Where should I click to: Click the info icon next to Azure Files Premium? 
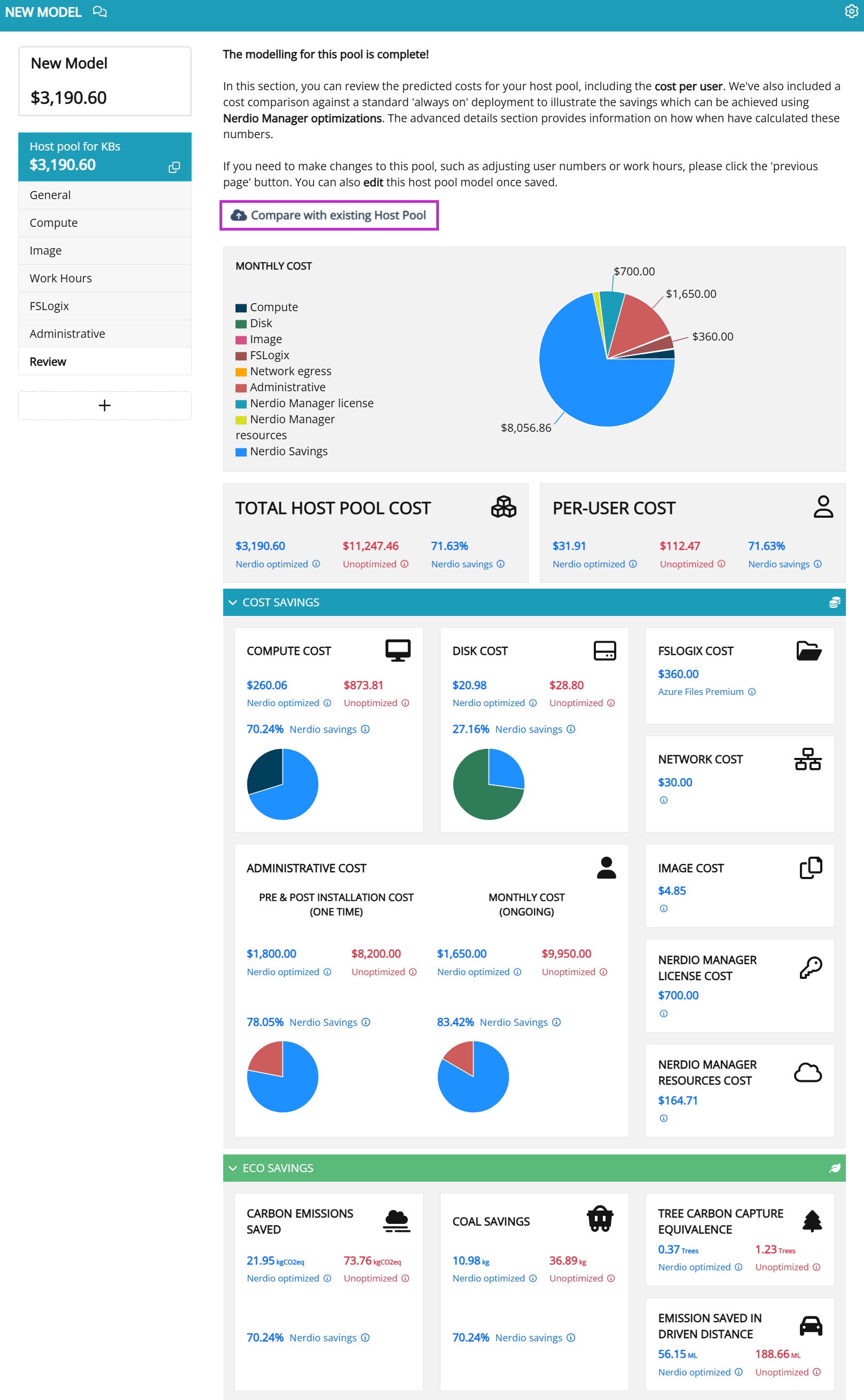[752, 691]
